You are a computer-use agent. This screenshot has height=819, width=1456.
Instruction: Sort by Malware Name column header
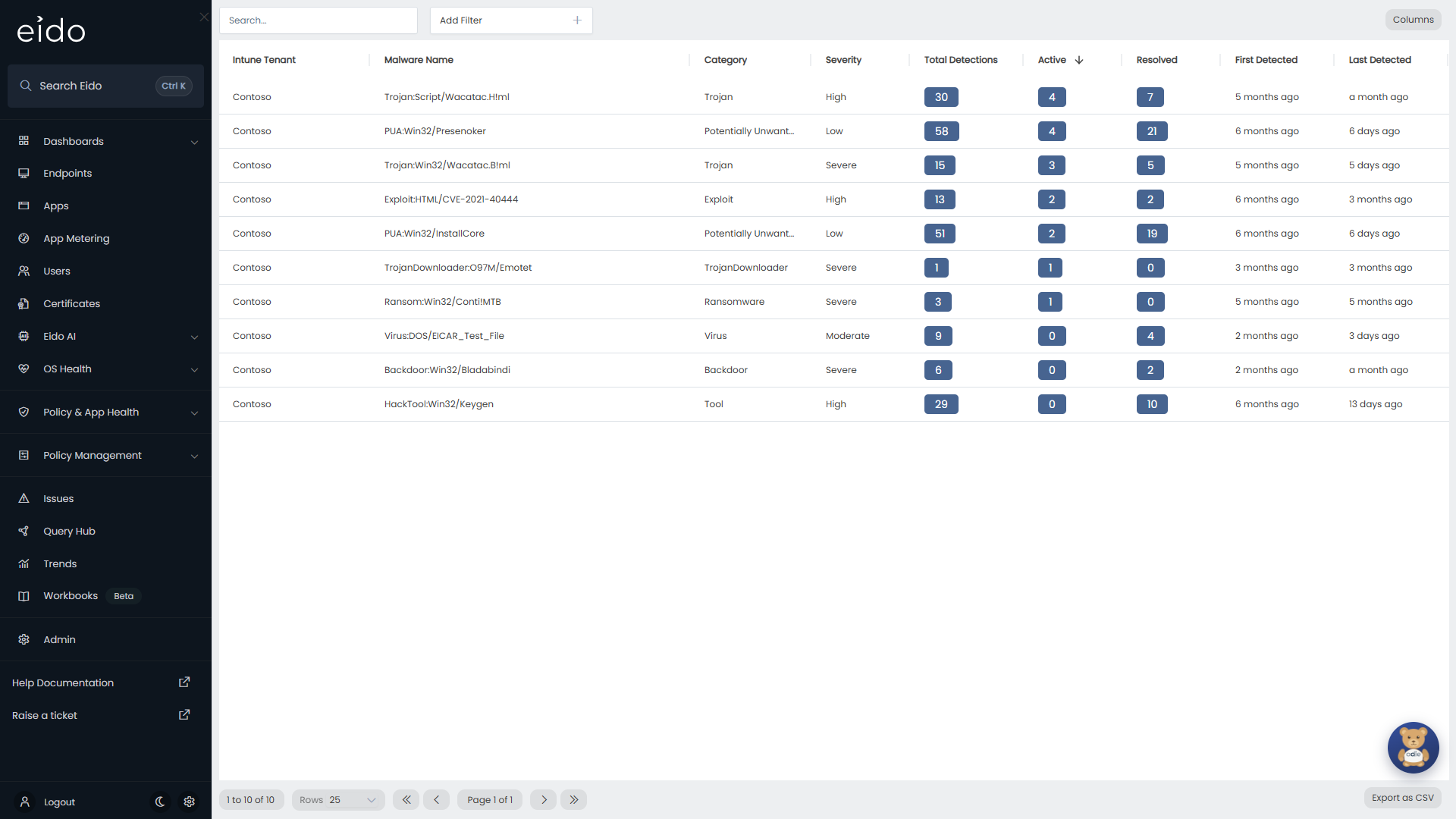point(419,60)
